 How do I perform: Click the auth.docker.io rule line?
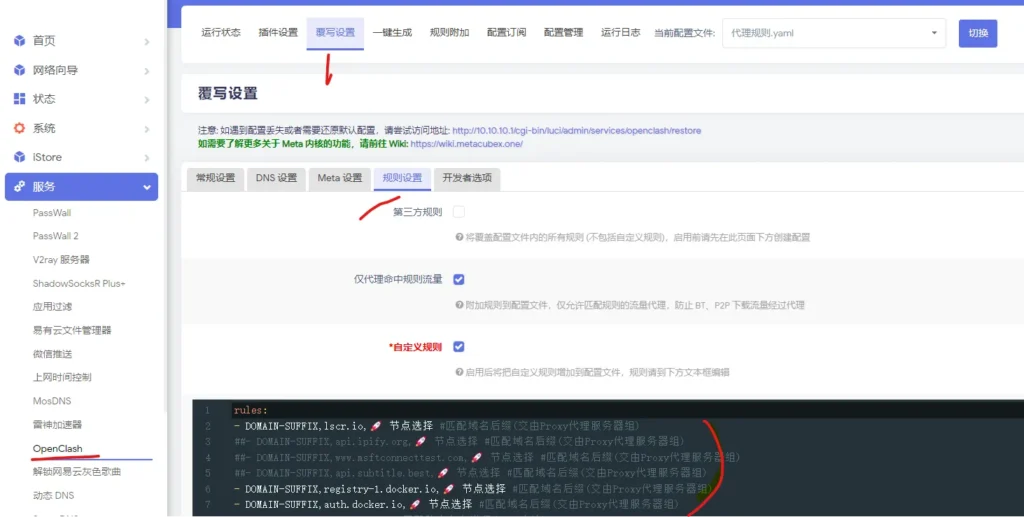tap(456, 504)
